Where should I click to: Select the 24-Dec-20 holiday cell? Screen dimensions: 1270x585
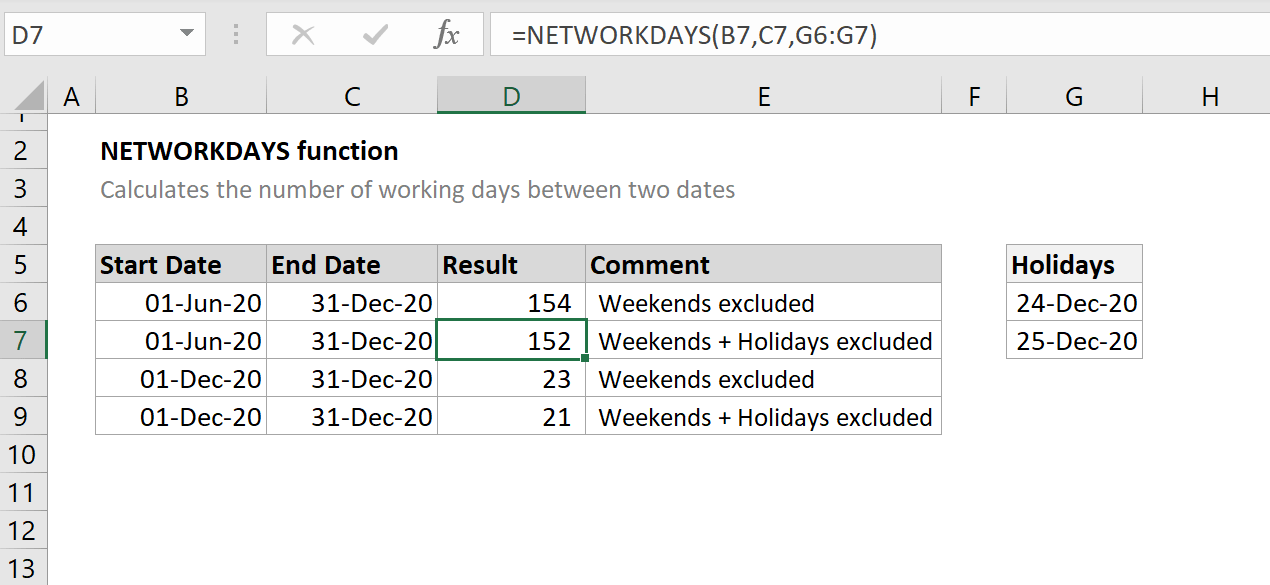[1073, 302]
